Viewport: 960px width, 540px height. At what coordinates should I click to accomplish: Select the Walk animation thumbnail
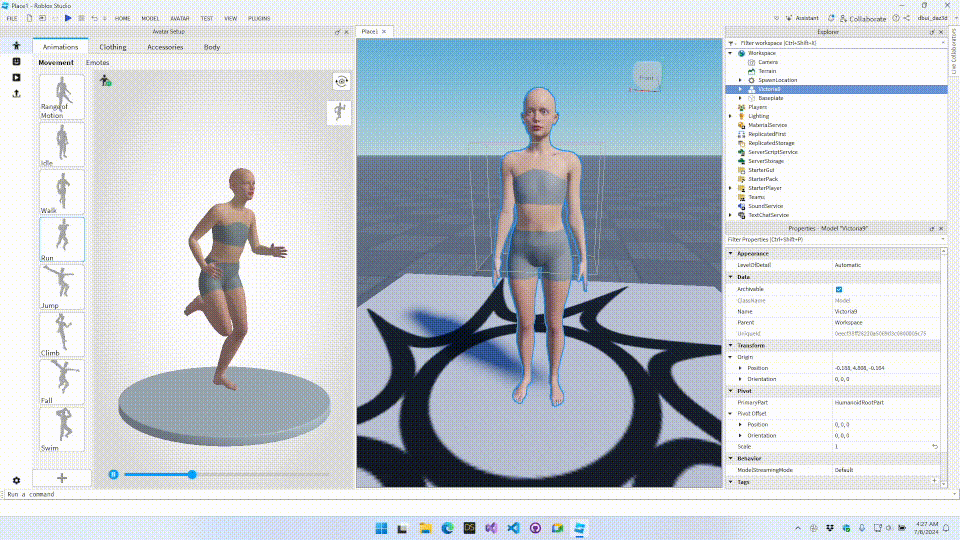click(62, 192)
